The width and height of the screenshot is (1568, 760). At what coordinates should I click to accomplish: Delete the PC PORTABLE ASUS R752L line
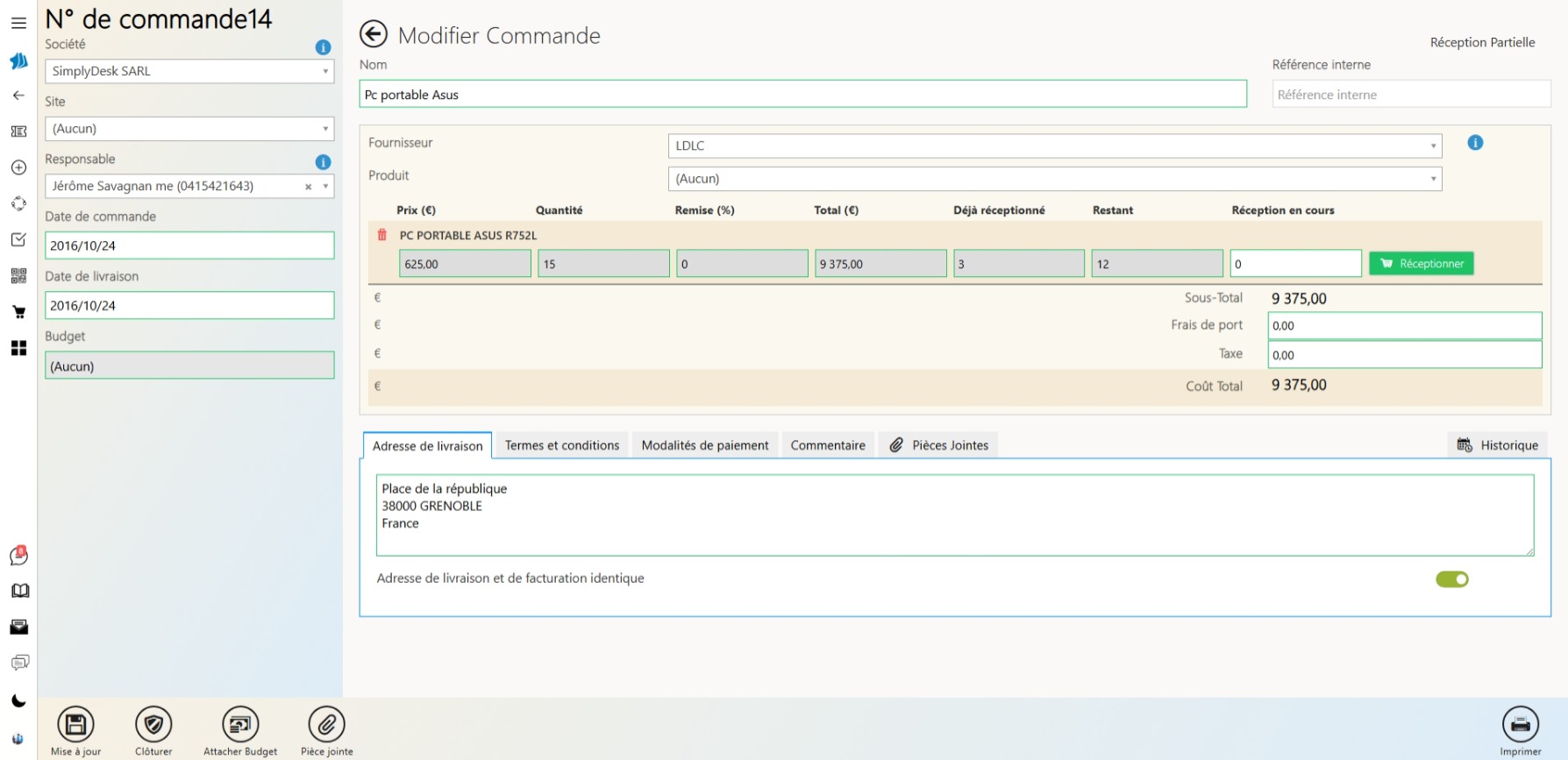[381, 235]
